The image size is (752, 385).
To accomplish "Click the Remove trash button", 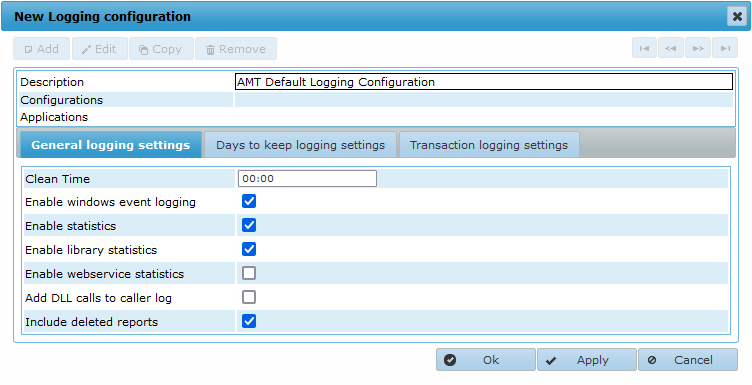I will 236,49.
